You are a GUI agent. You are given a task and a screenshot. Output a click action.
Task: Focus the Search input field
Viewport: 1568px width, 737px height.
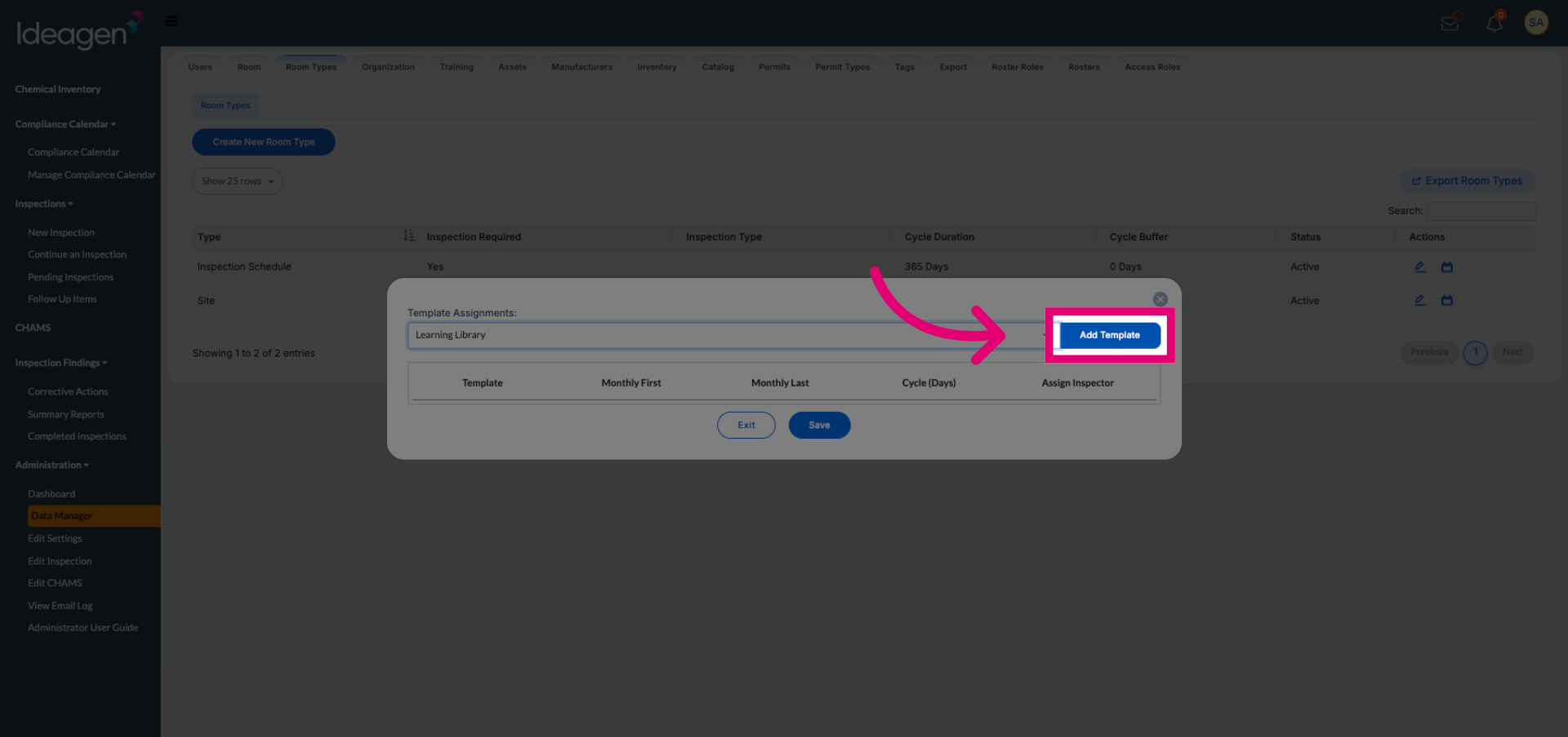(x=1481, y=211)
